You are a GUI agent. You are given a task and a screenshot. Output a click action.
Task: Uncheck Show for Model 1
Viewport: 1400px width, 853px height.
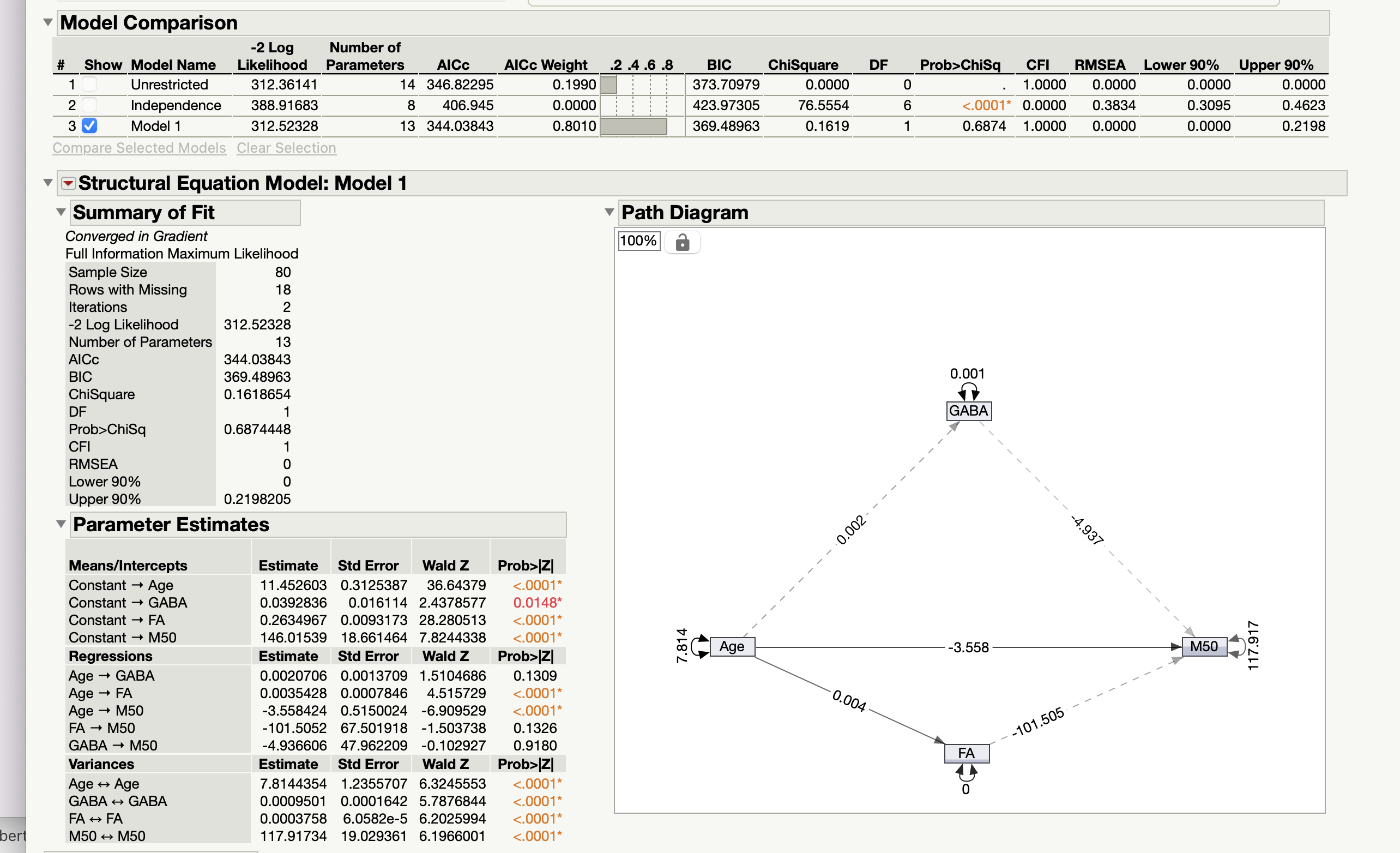(89, 125)
